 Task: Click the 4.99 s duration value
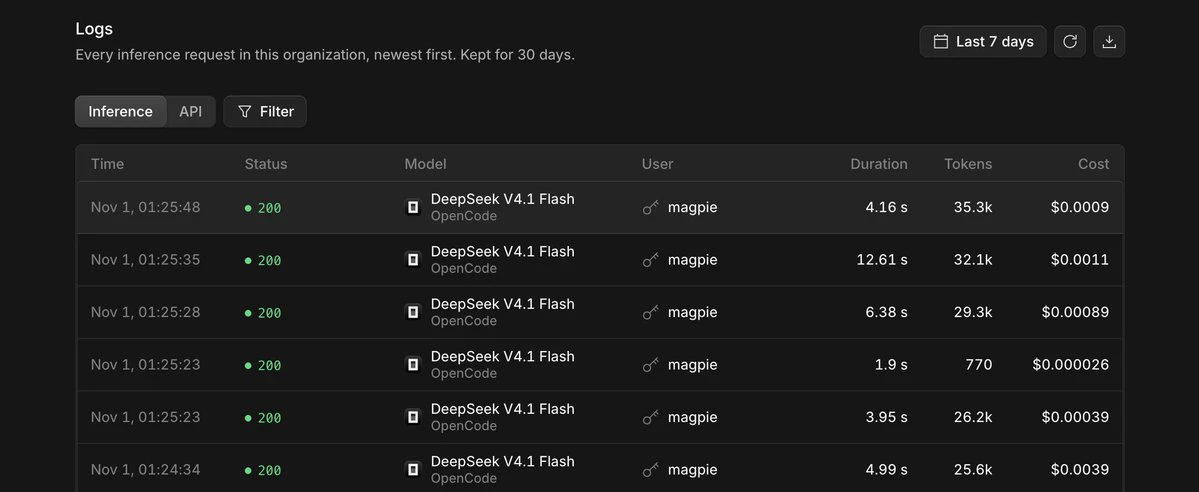click(886, 470)
